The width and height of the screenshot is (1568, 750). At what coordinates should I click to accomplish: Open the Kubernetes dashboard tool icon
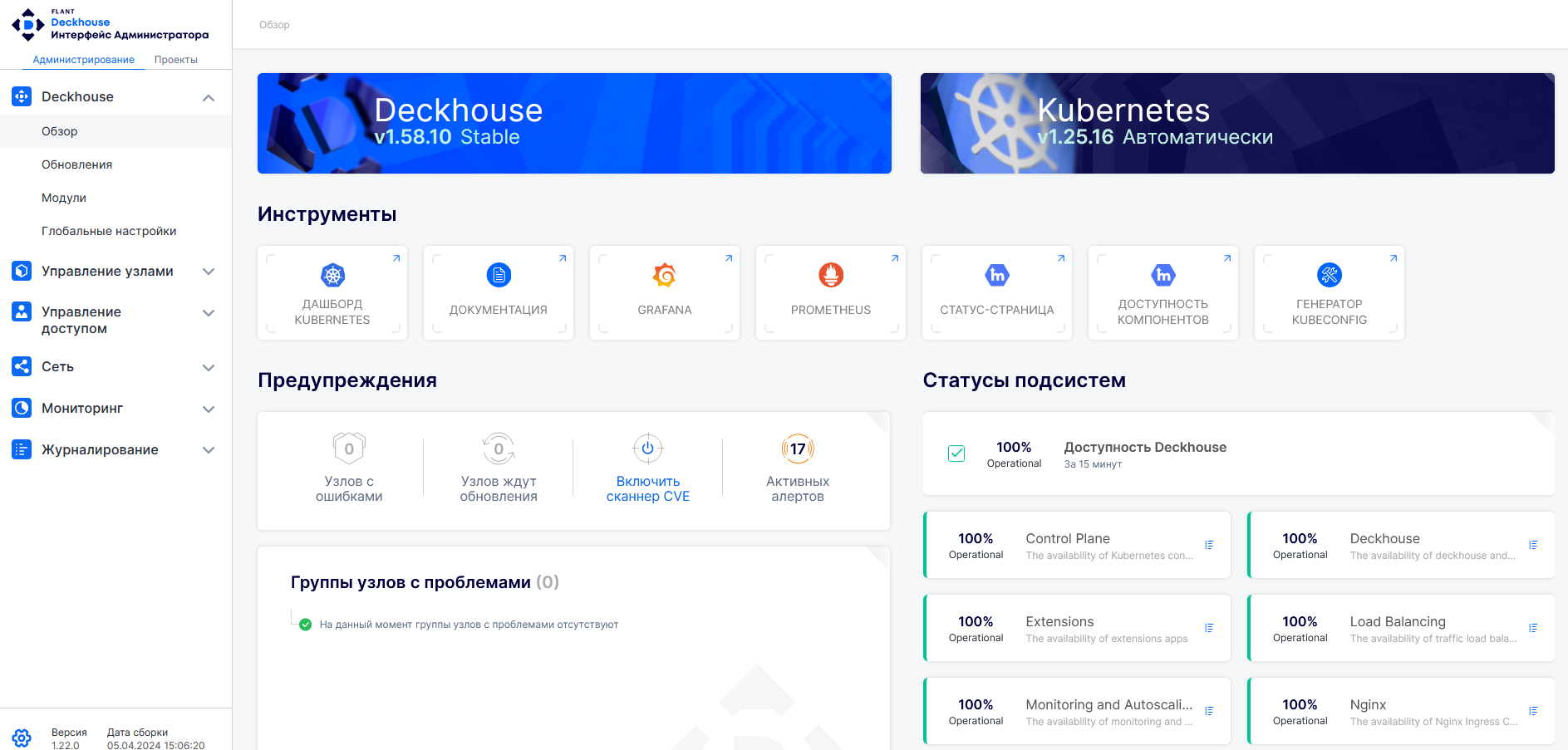click(332, 275)
